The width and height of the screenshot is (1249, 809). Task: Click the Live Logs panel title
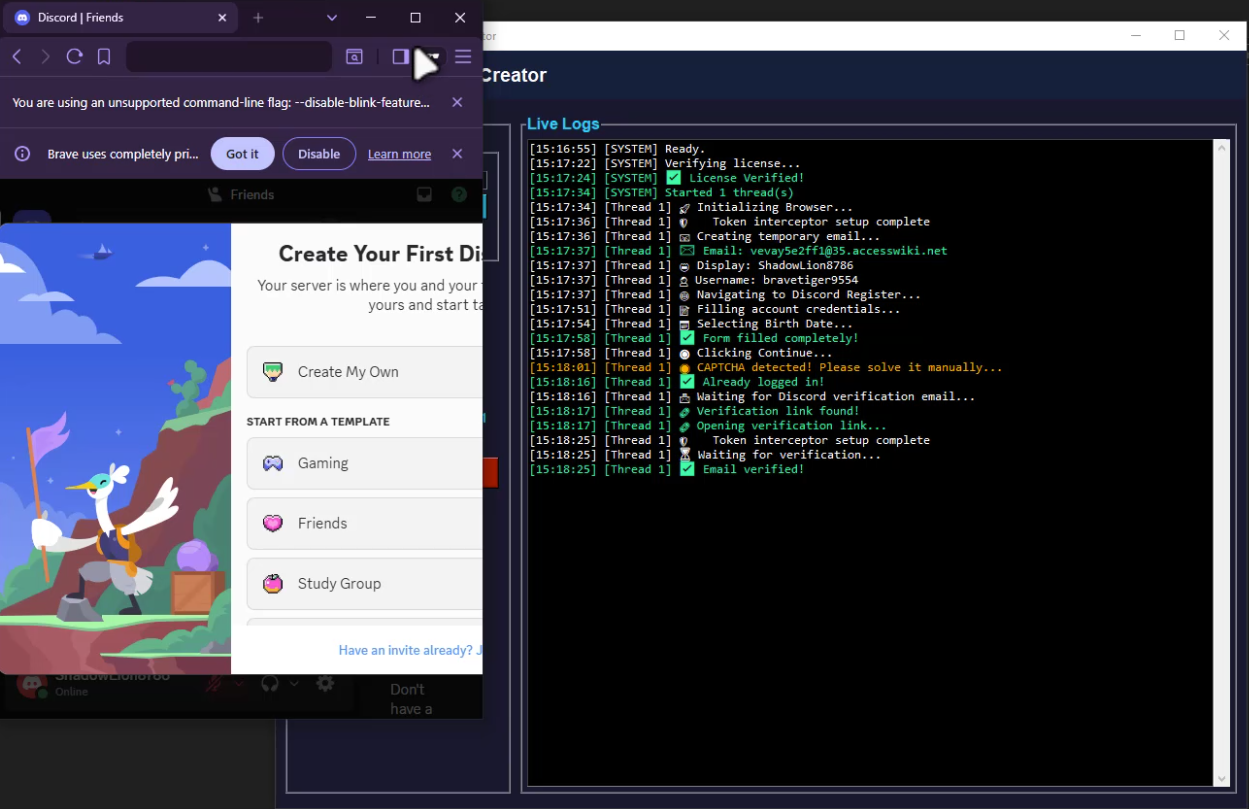[563, 124]
